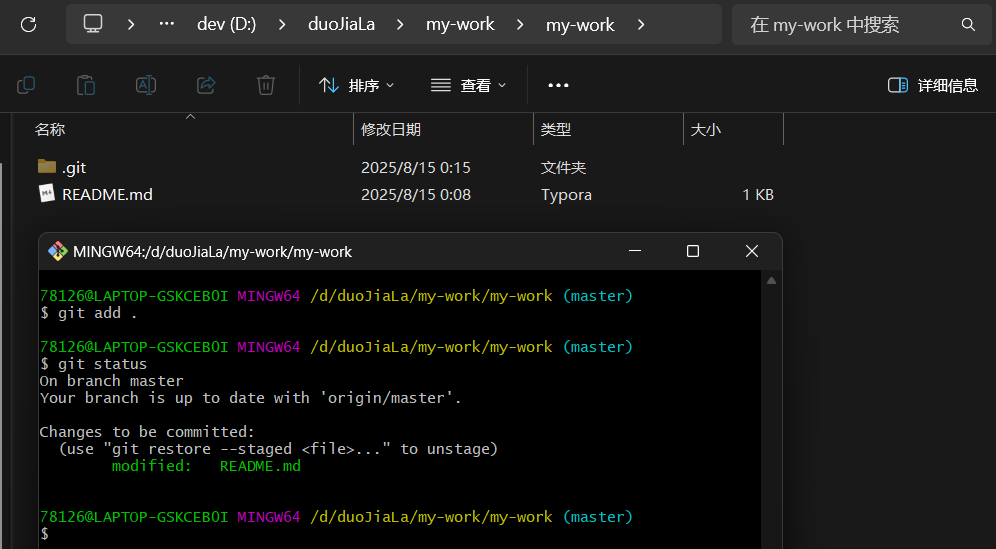Open the 查看 view dropdown
Screen dimensions: 996x549
pos(468,85)
